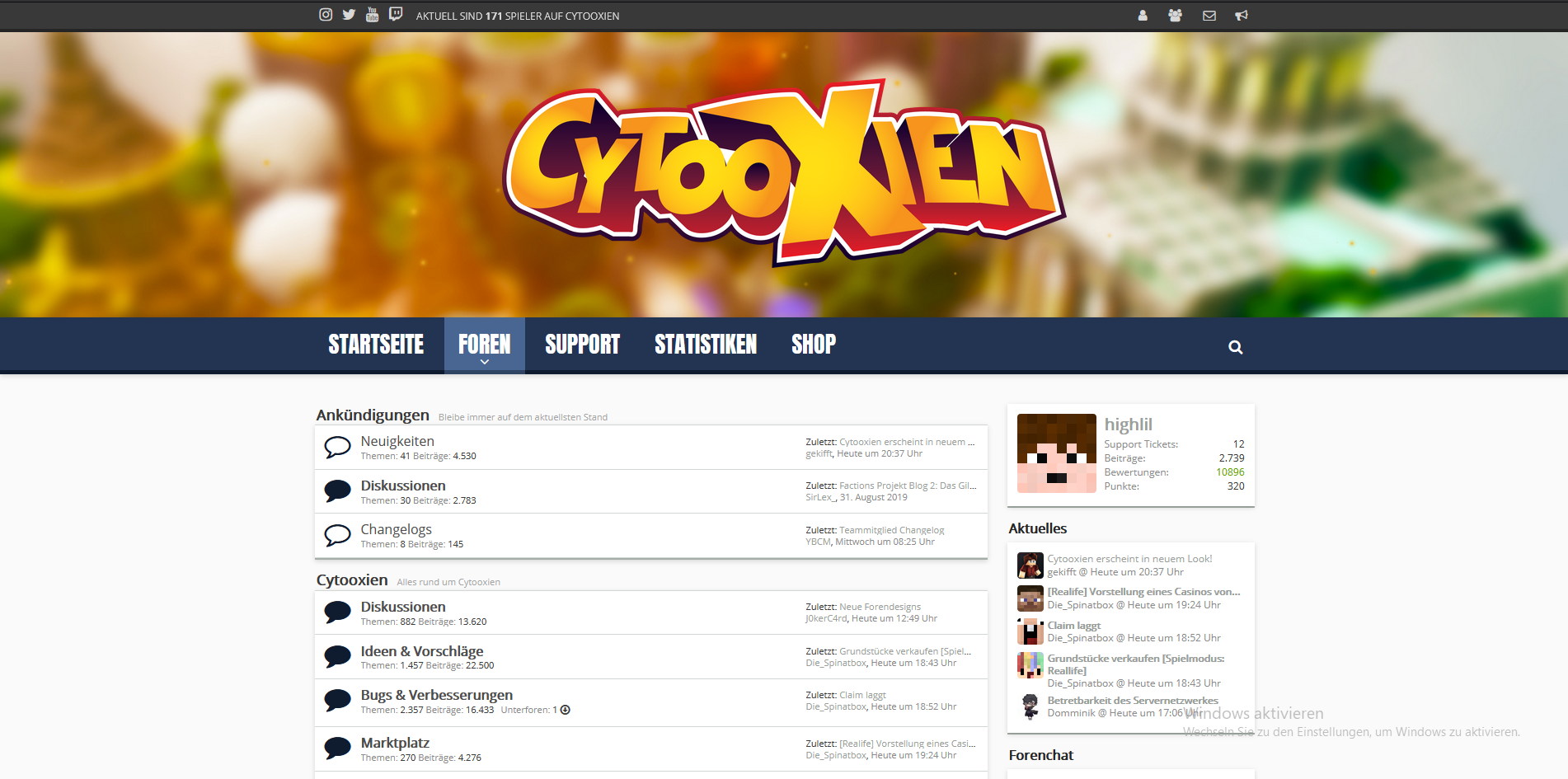Open the members group icon
The image size is (1568, 779).
pos(1176,15)
